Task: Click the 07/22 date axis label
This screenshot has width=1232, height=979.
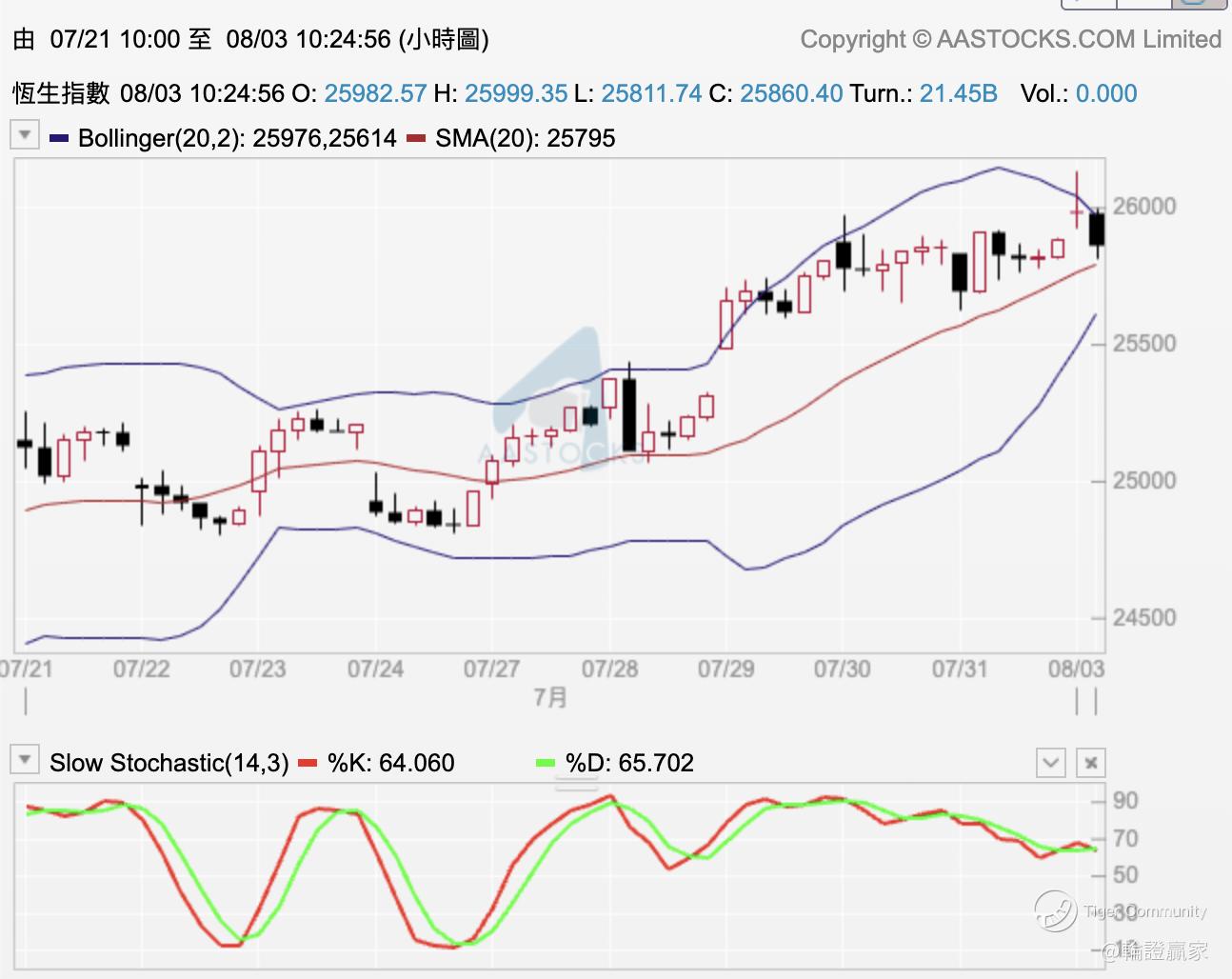Action: tap(142, 669)
